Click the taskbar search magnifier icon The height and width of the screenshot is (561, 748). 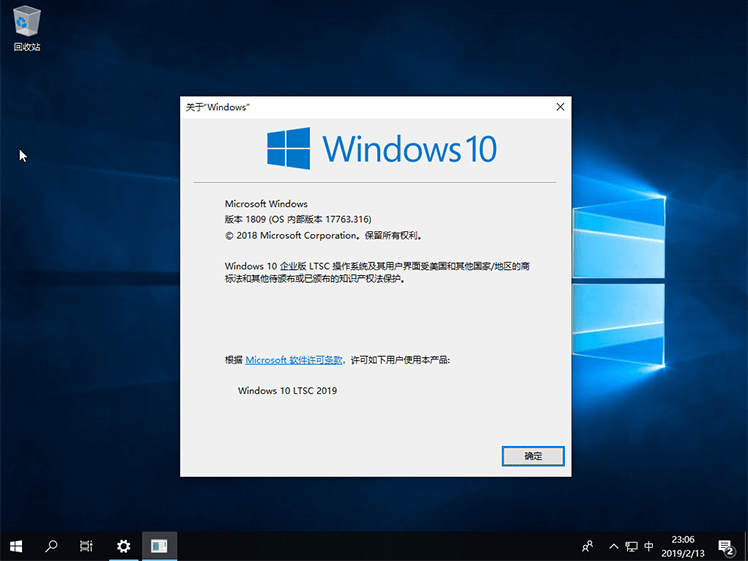tap(52, 546)
